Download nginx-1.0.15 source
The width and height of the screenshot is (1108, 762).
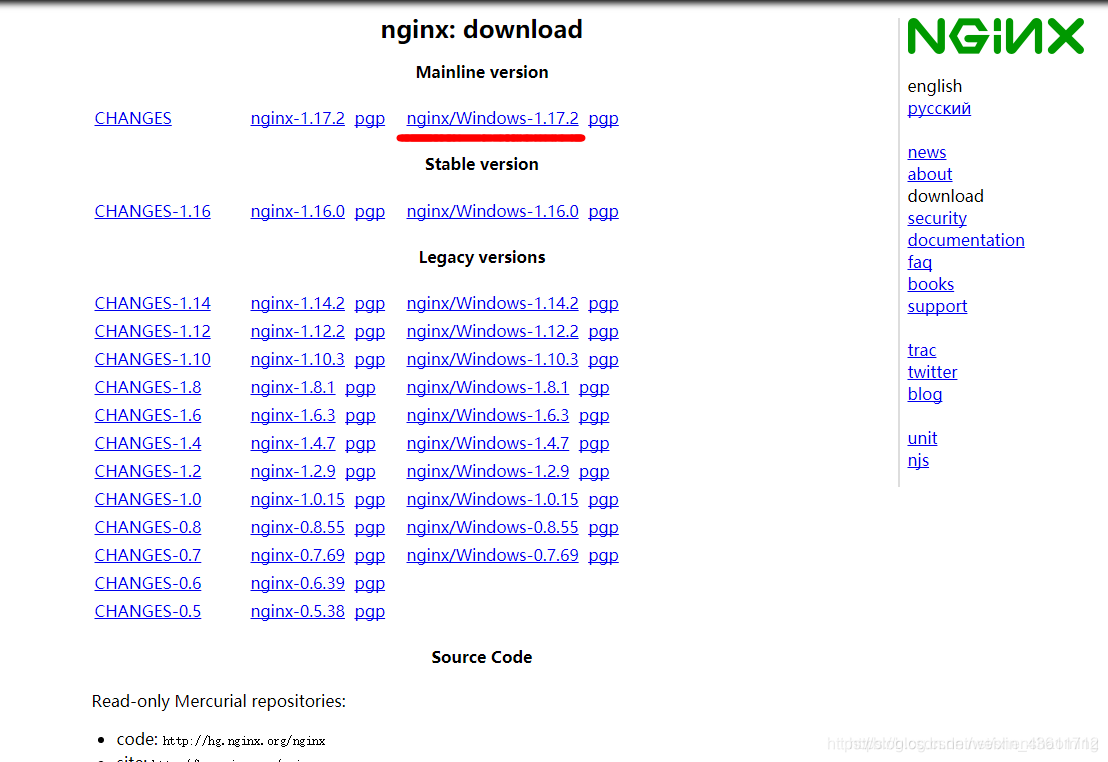(x=297, y=499)
